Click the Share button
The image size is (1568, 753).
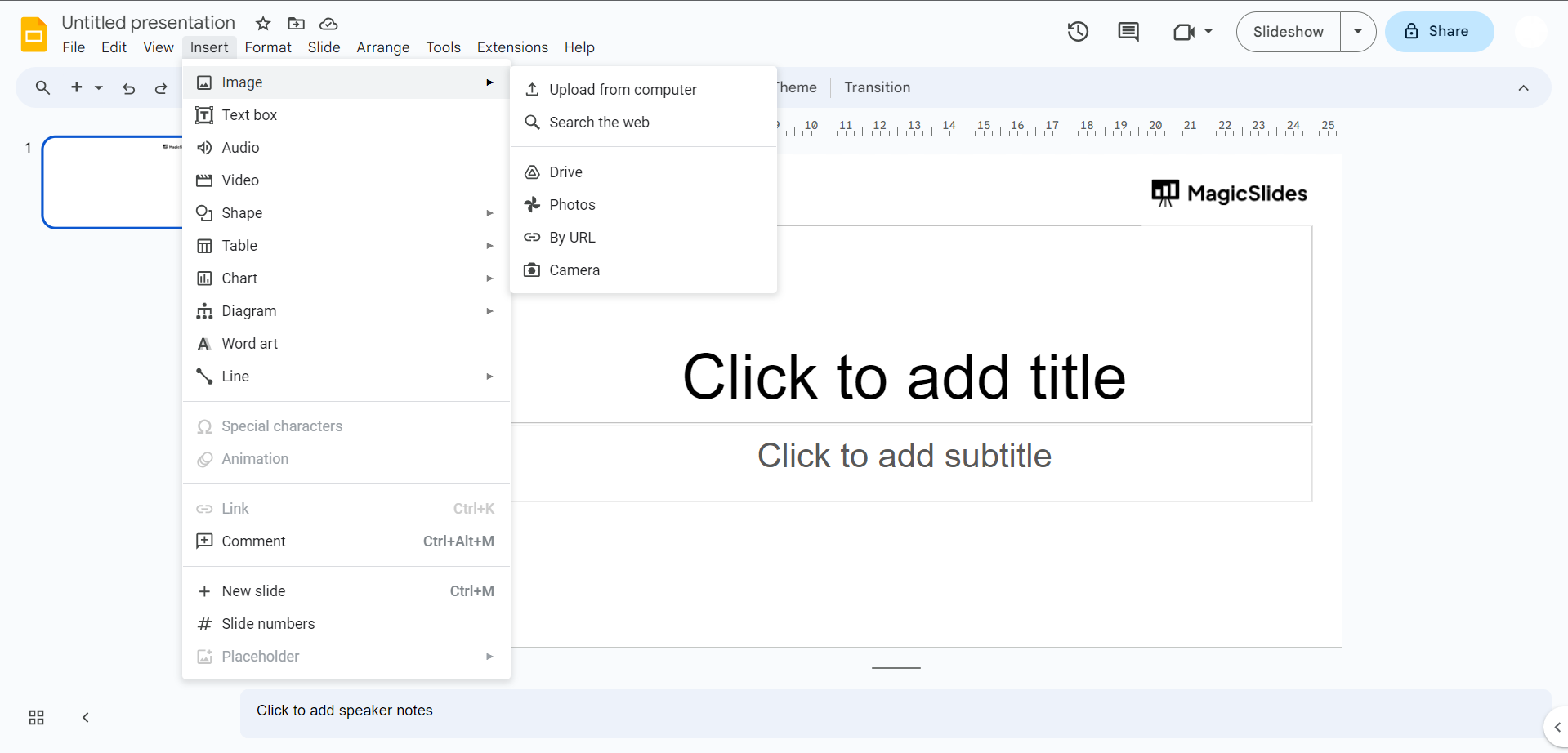point(1439,32)
